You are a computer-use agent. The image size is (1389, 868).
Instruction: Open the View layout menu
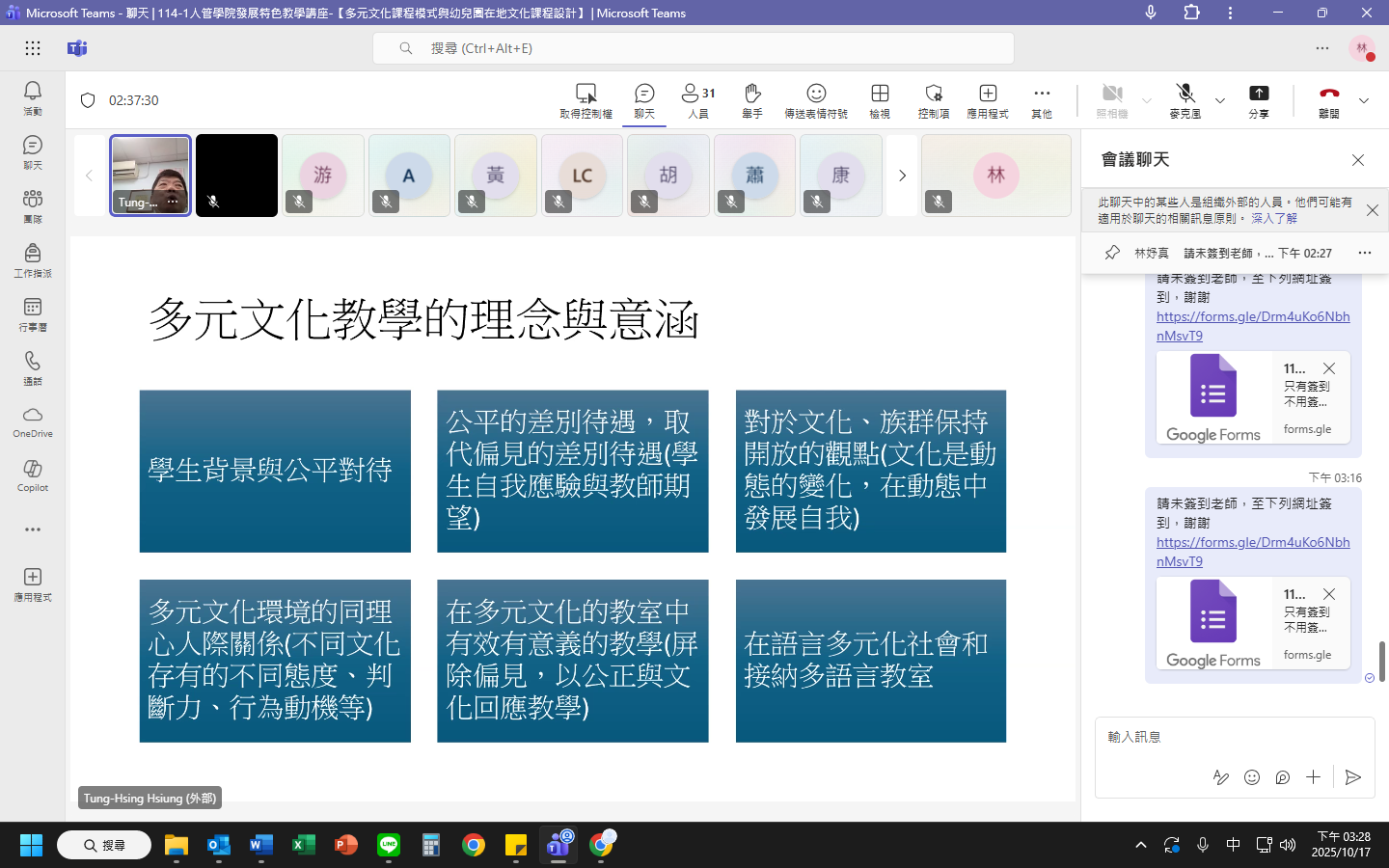pyautogui.click(x=880, y=99)
